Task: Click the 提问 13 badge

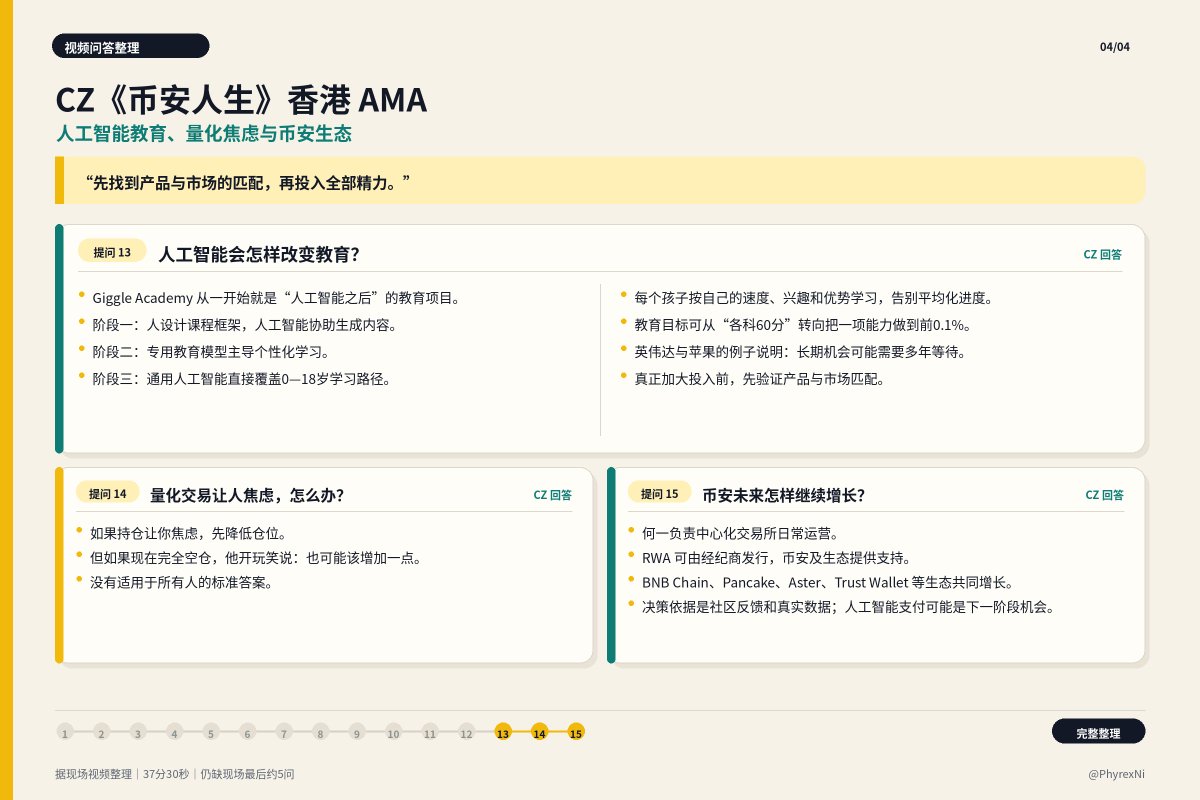Action: (x=112, y=252)
